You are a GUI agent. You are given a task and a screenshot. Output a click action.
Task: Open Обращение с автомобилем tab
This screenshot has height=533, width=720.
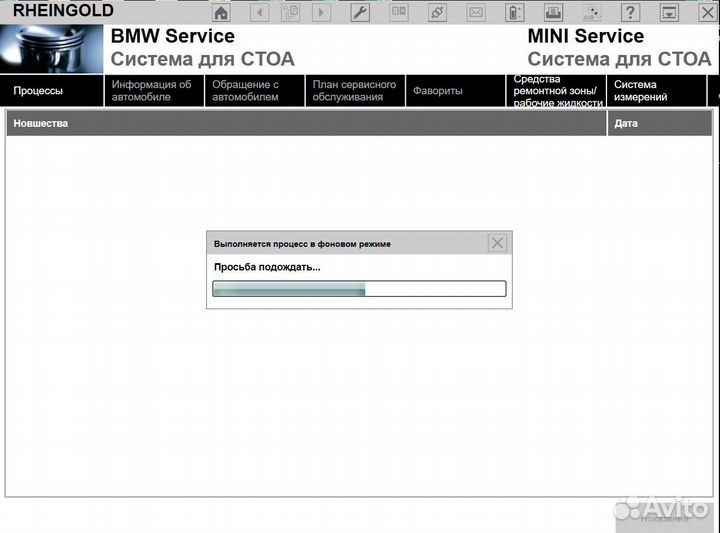tap(255, 90)
